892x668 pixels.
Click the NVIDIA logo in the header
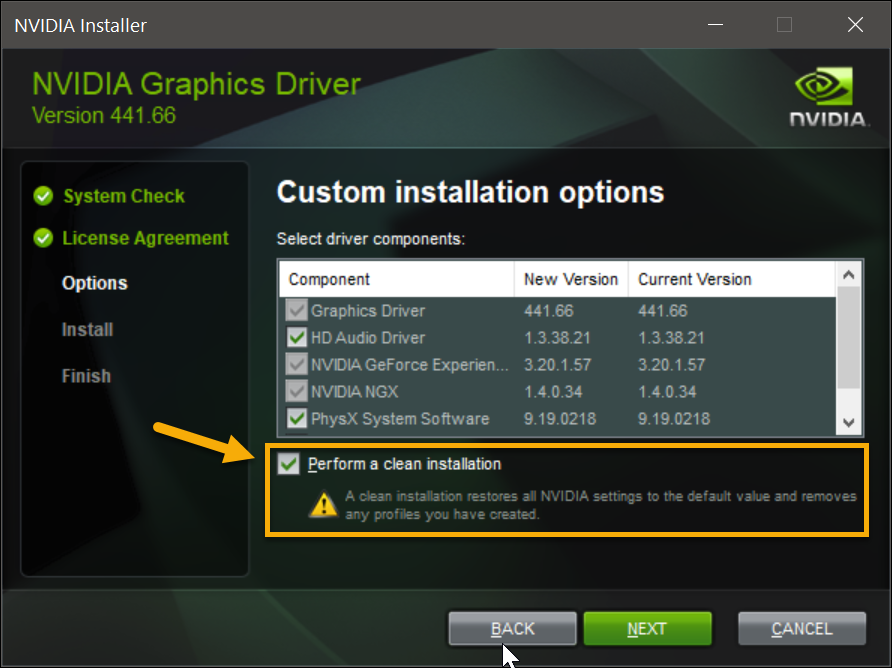click(x=829, y=97)
